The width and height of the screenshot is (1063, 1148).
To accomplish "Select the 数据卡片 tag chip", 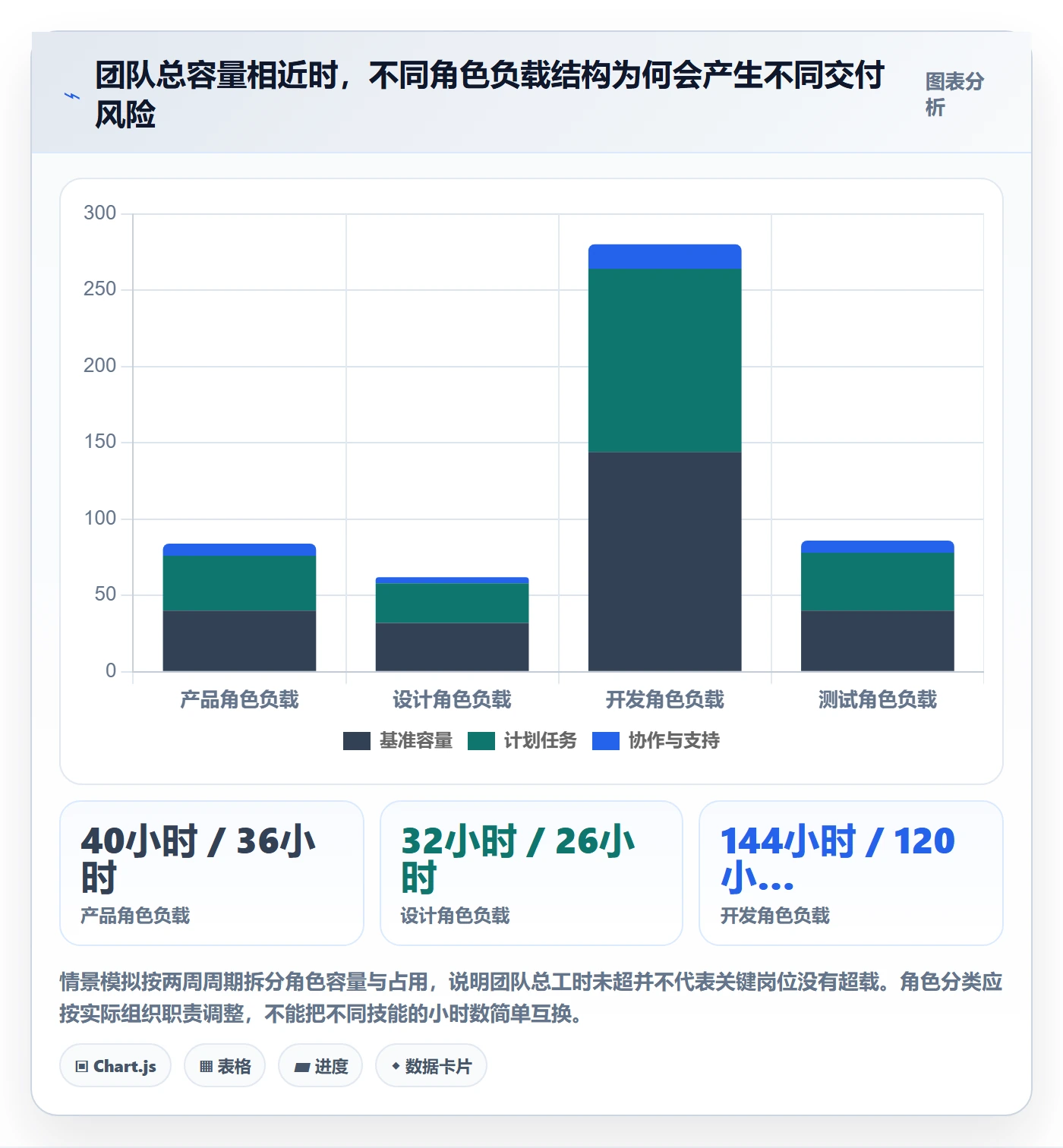I will pos(431,1066).
